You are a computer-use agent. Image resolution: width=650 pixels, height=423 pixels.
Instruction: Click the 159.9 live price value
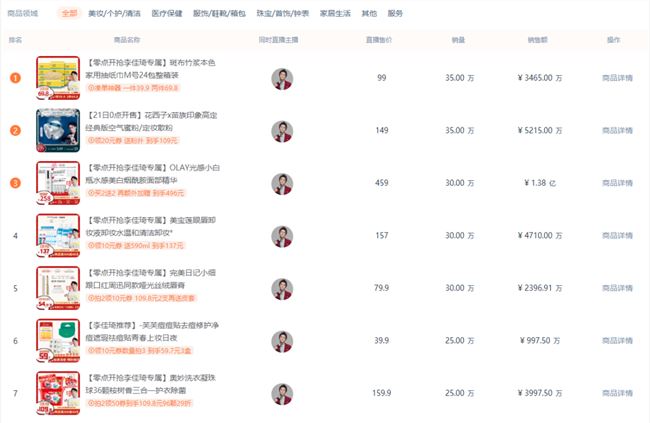tap(381, 393)
